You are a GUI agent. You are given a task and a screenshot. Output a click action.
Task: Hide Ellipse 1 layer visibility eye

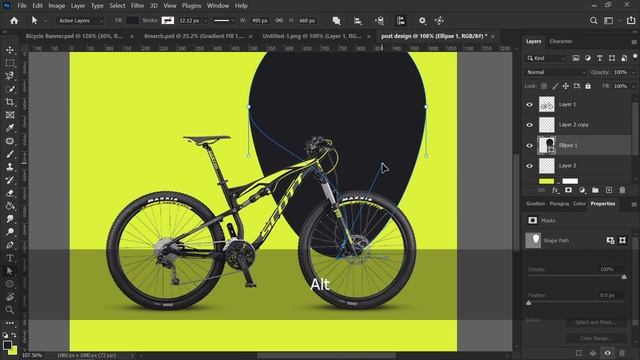[x=529, y=145]
